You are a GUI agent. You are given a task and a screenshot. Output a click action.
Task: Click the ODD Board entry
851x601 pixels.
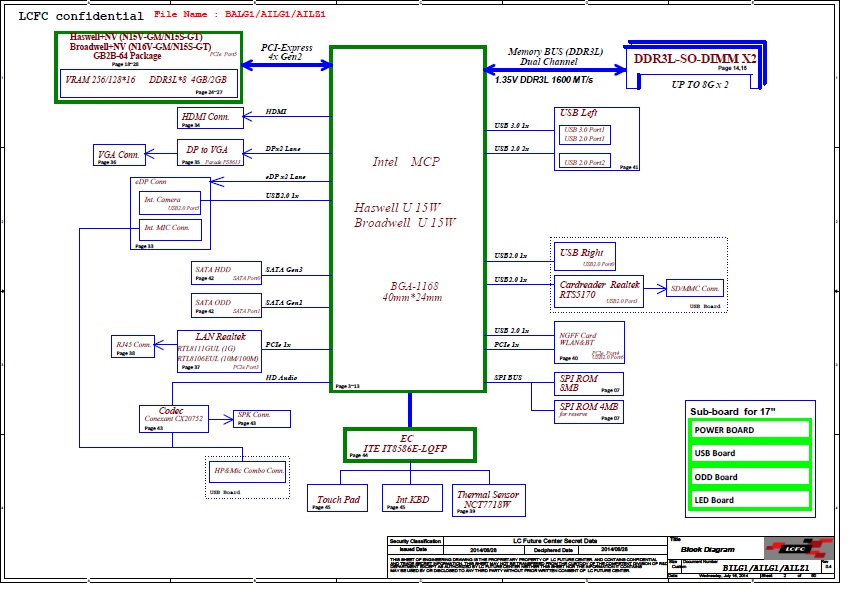(751, 477)
